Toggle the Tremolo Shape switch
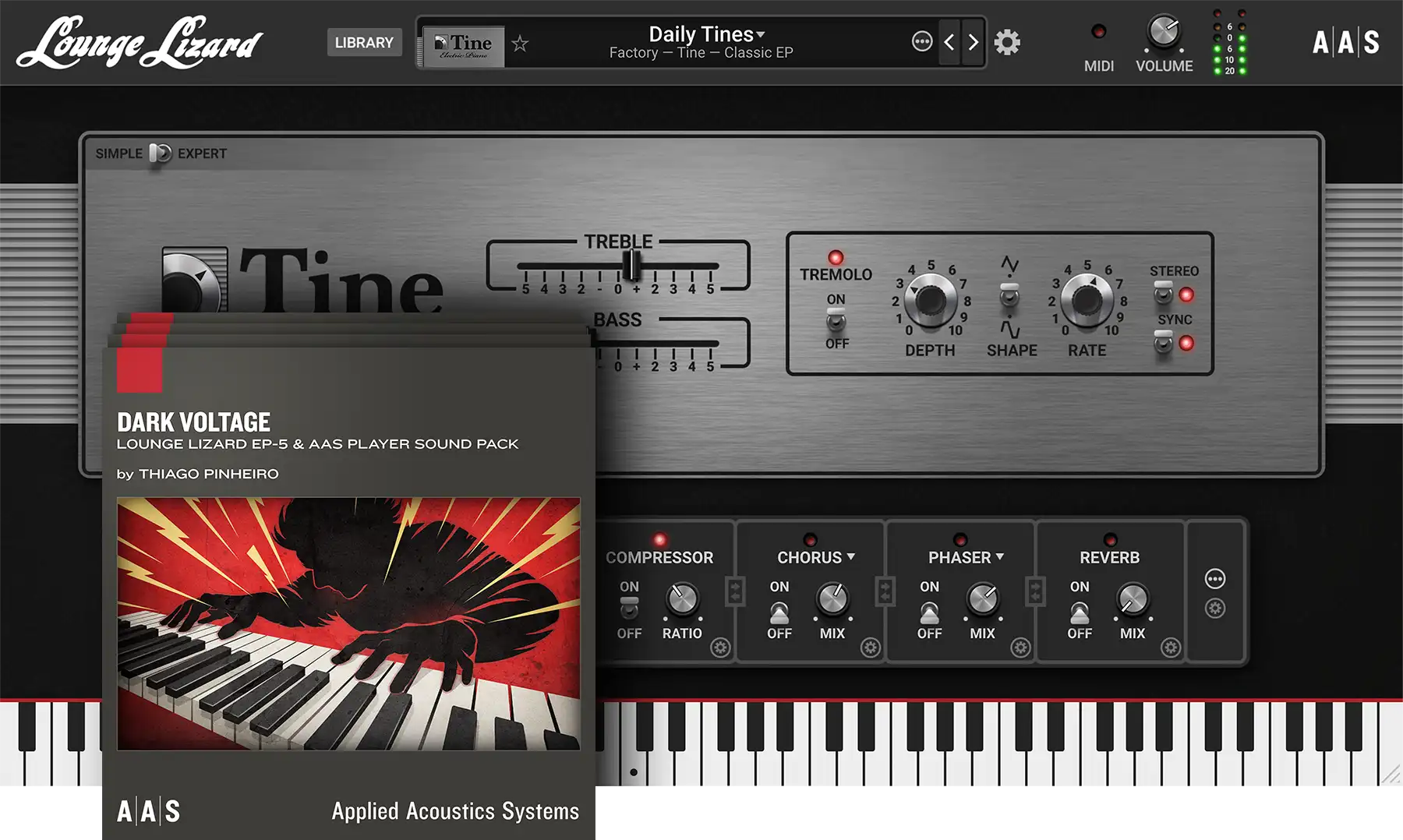The image size is (1403, 840). point(1009,297)
